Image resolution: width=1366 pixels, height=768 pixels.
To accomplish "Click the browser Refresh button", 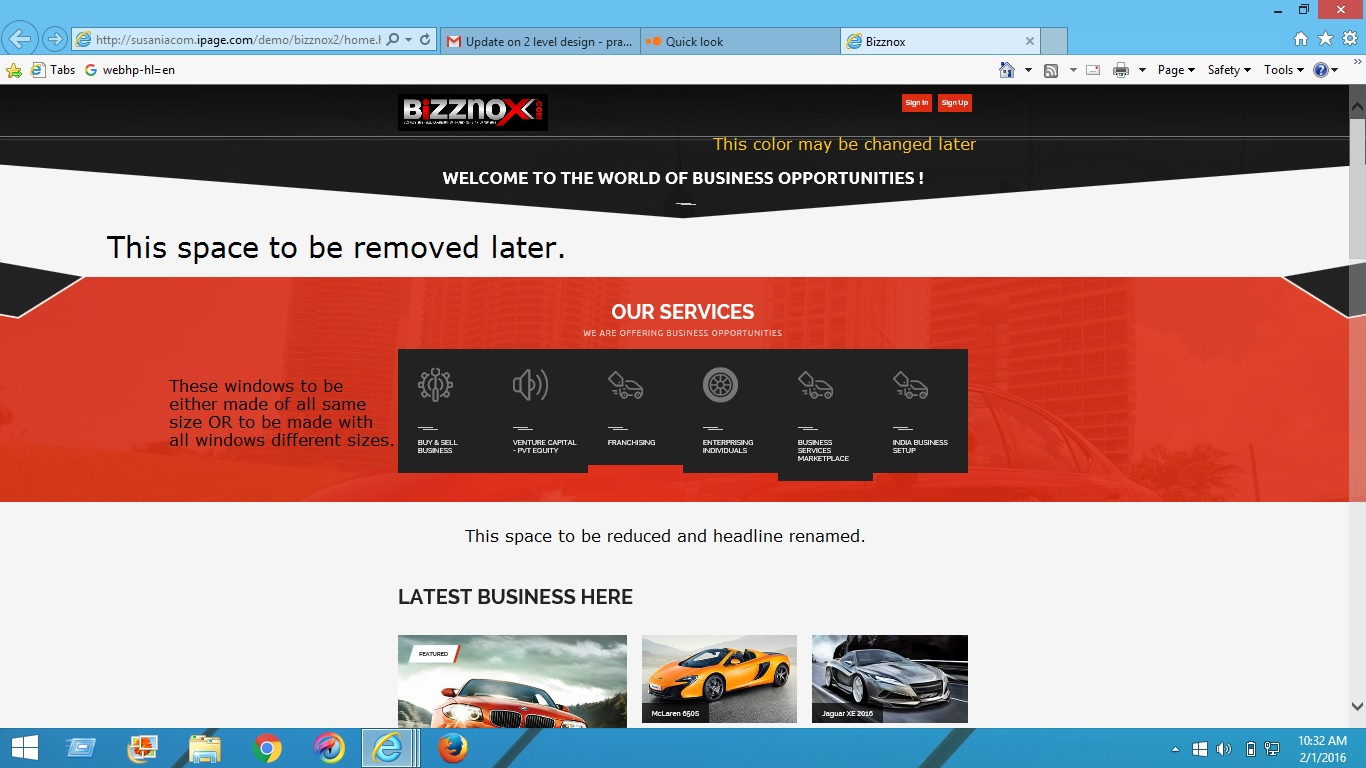I will [425, 40].
